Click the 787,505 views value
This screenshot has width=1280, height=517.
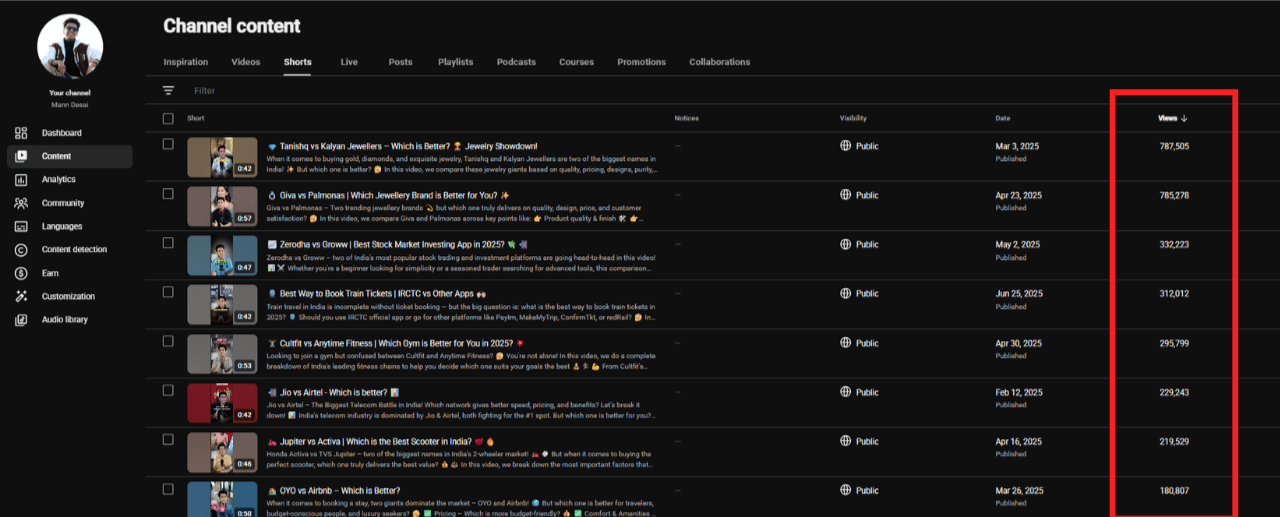tap(1174, 146)
